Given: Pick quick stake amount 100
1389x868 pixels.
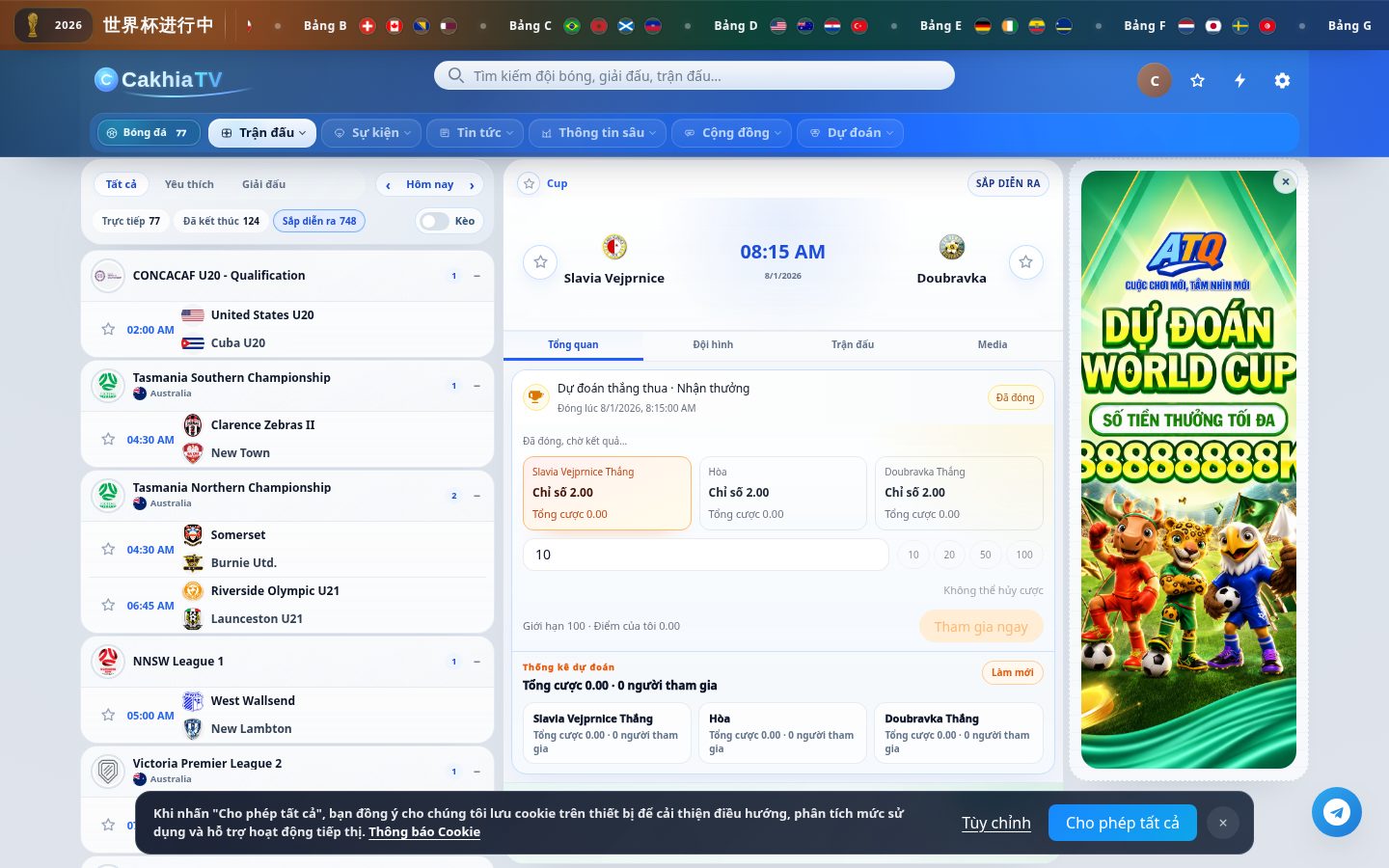Looking at the screenshot, I should coord(1024,555).
